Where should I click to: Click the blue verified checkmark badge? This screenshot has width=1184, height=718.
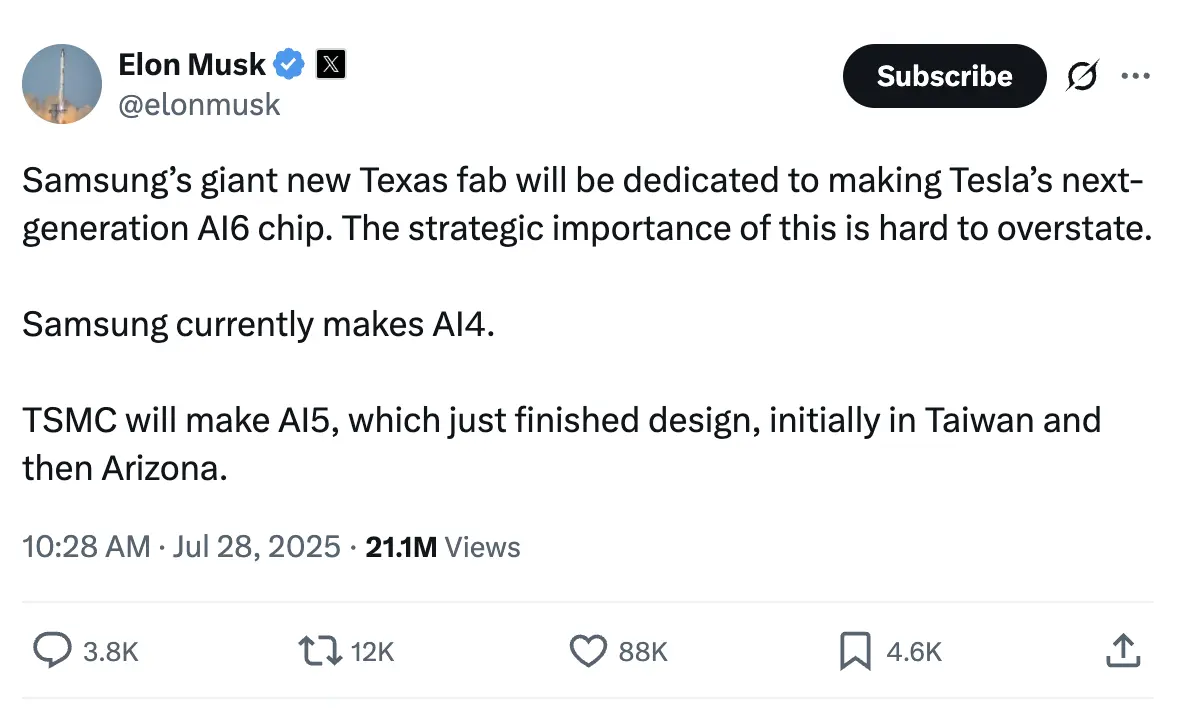tap(290, 65)
